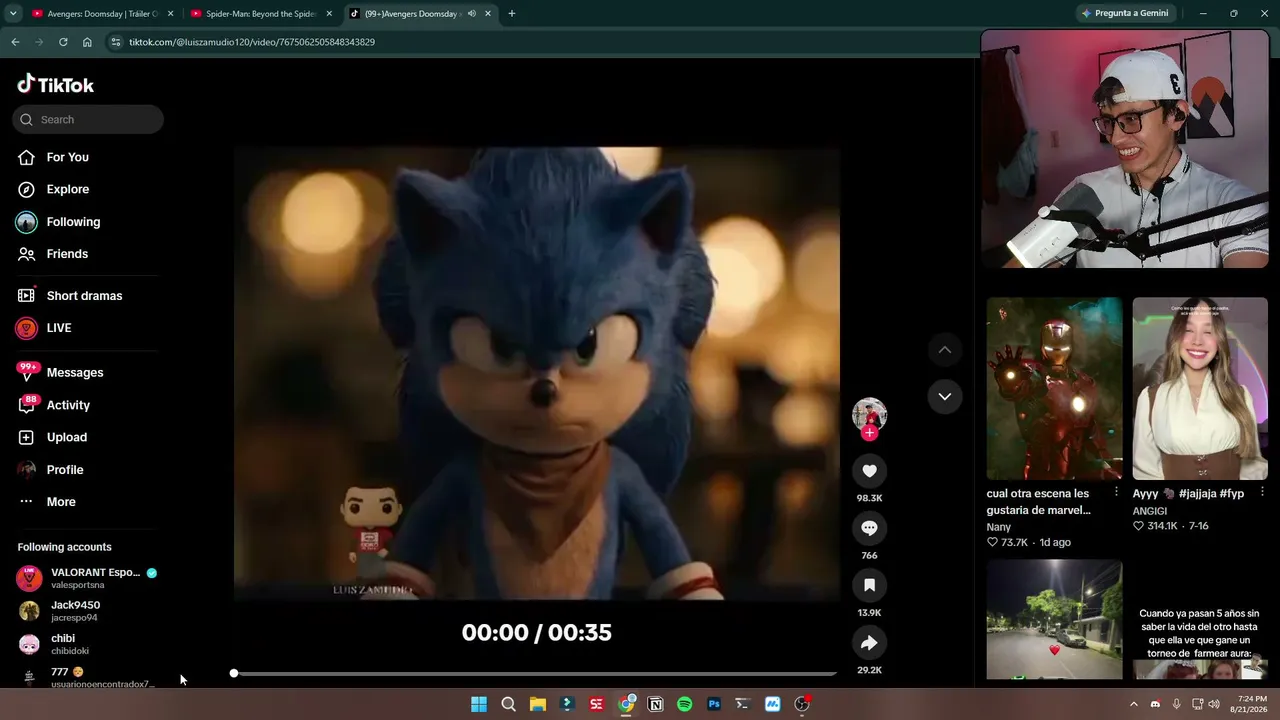The height and width of the screenshot is (720, 1280).
Task: Open the Jack9450 followed account
Action: click(75, 611)
